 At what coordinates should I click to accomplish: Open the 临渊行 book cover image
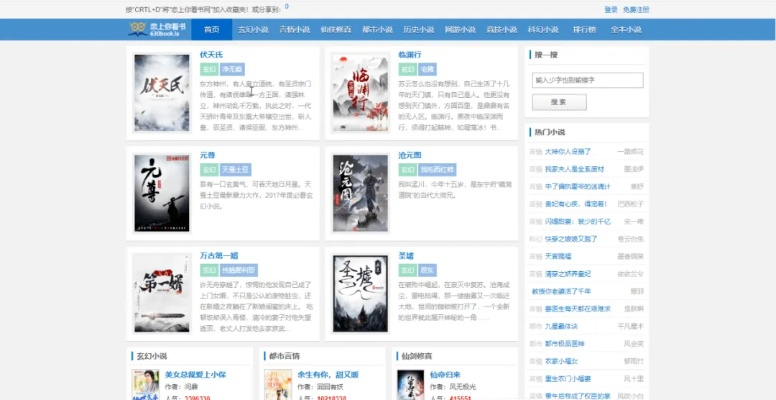click(359, 92)
